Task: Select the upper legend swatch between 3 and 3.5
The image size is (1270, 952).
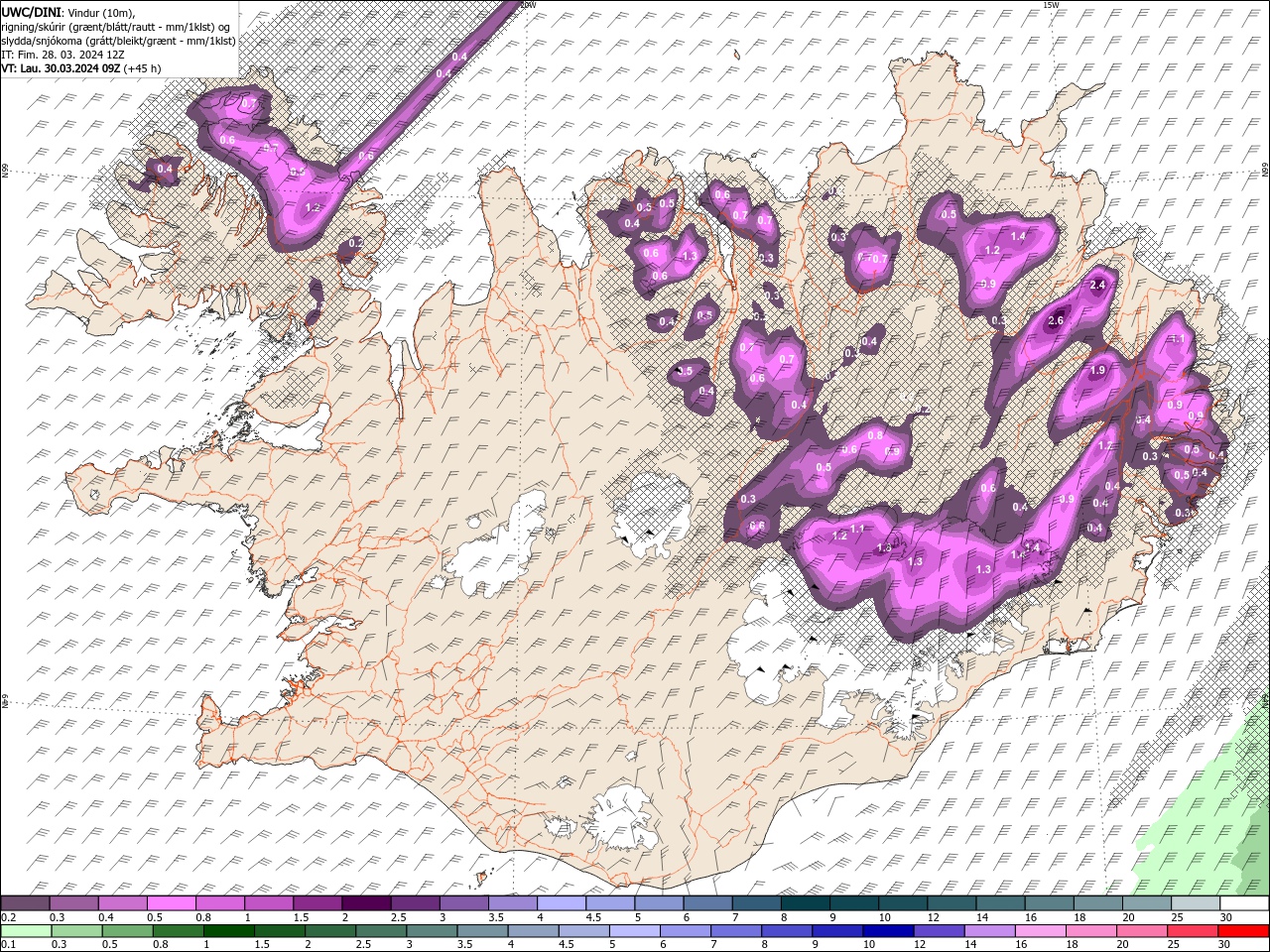Action: coord(463,903)
